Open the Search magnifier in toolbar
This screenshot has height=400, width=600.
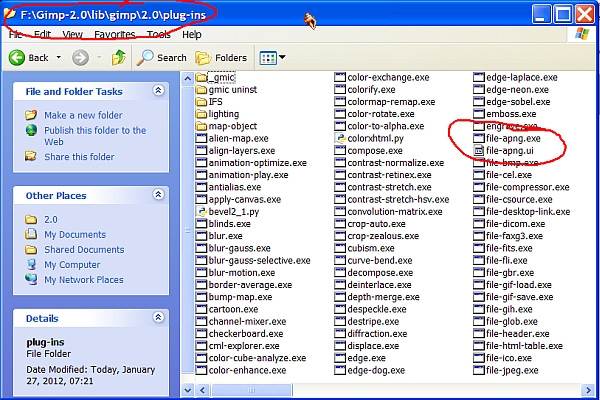pyautogui.click(x=145, y=58)
